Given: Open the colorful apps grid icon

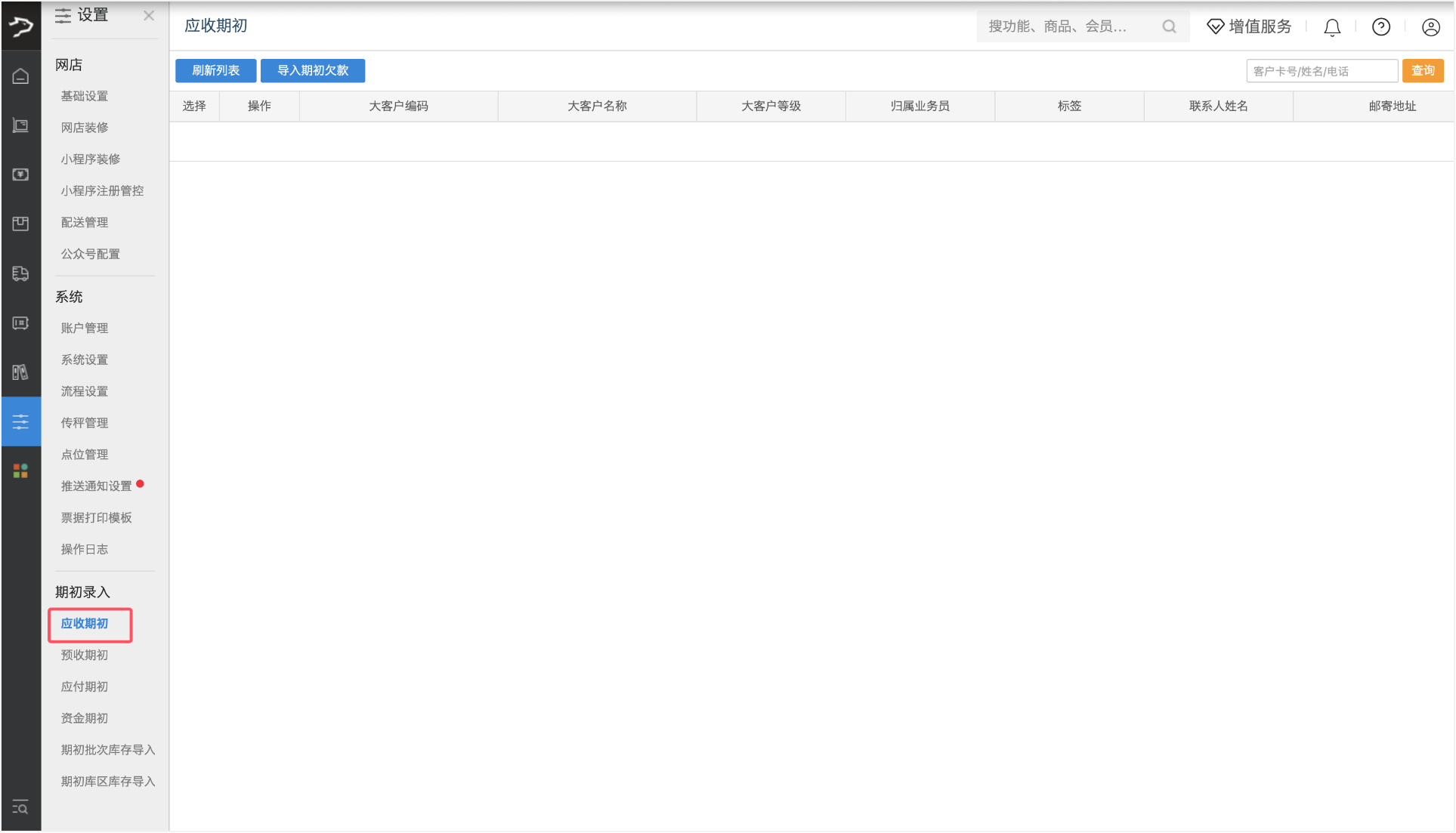Looking at the screenshot, I should point(20,471).
